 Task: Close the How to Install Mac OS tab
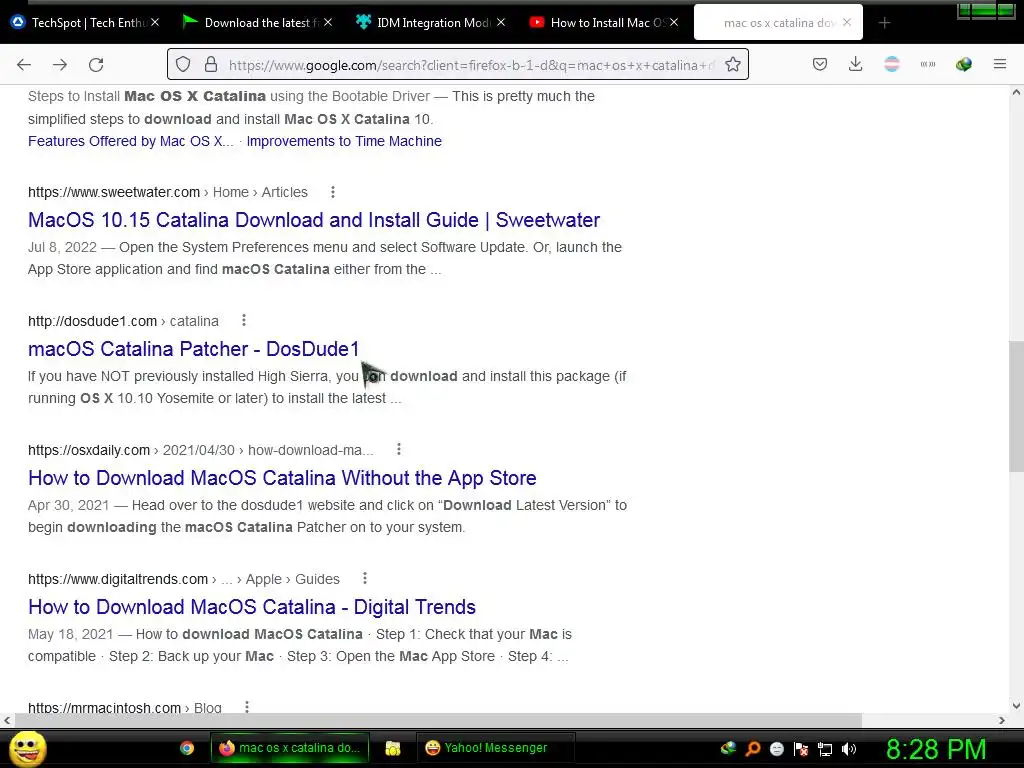point(674,22)
